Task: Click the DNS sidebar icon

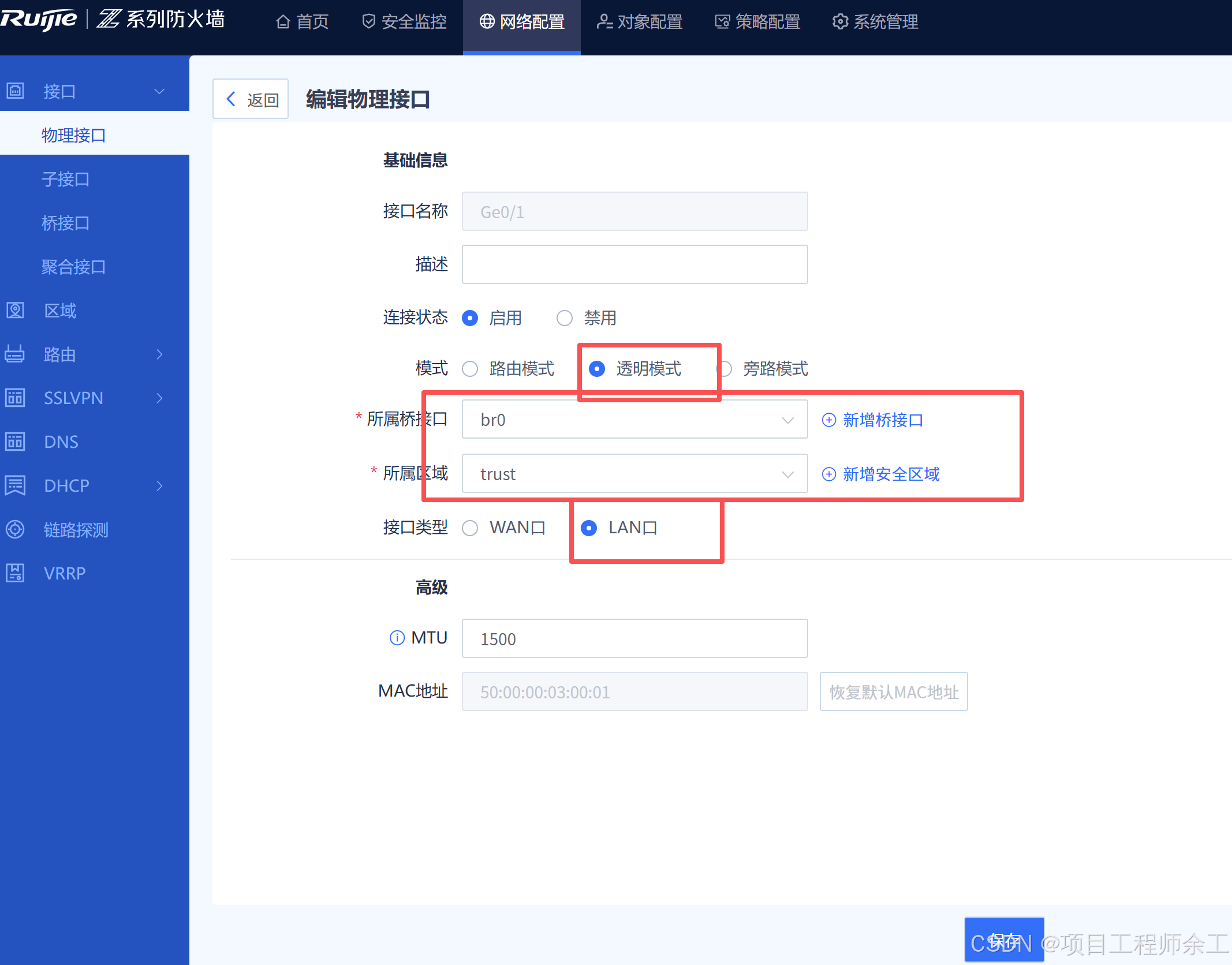Action: click(x=15, y=442)
